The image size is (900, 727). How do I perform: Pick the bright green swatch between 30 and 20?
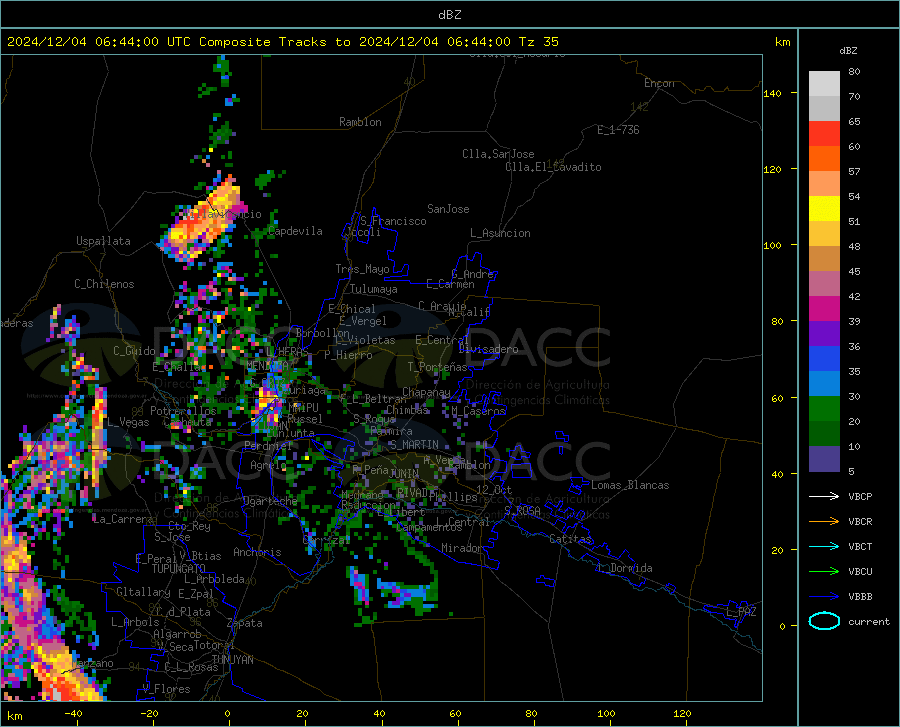[x=824, y=409]
